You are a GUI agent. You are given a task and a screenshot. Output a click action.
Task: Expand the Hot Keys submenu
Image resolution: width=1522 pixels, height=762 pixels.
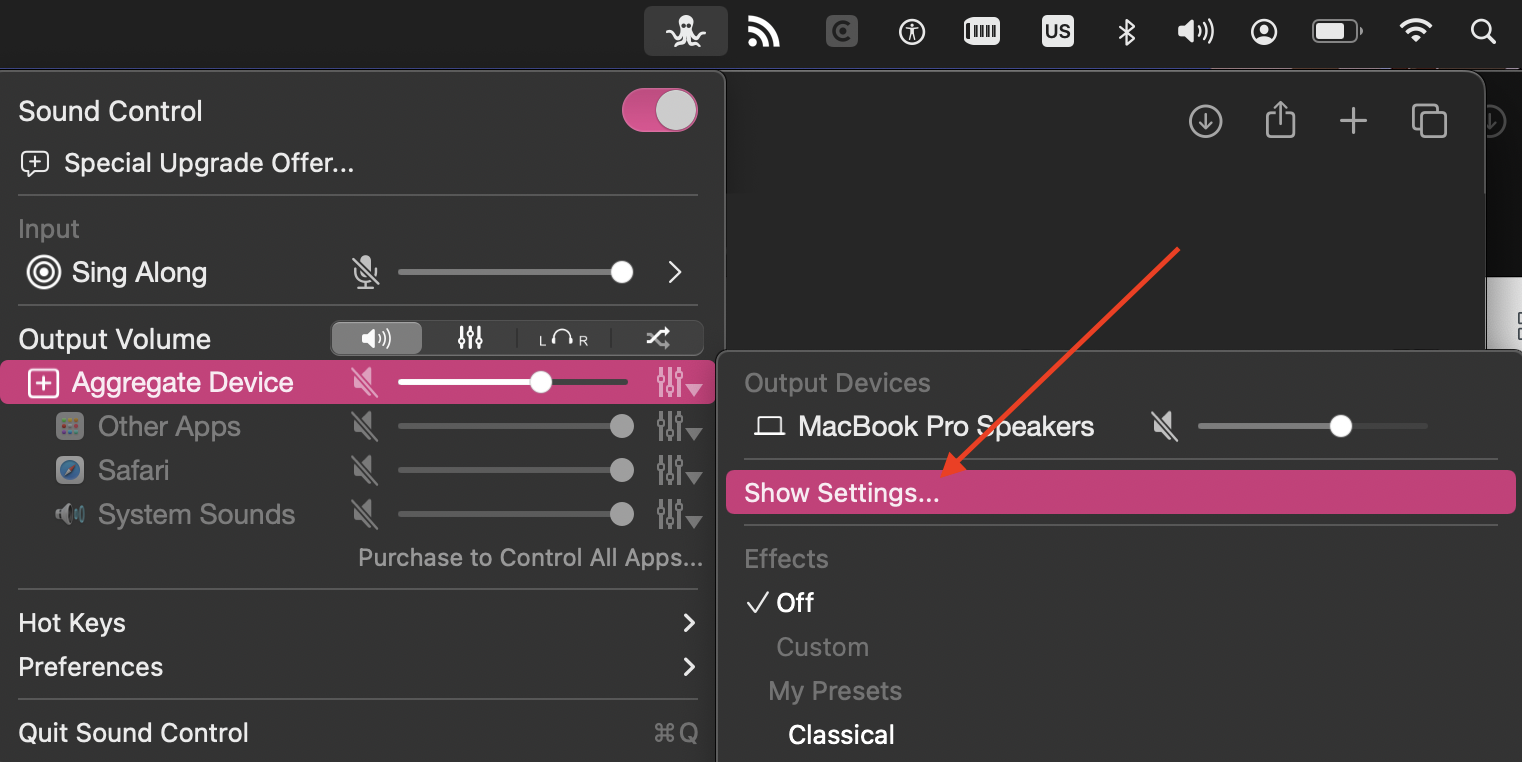(688, 623)
